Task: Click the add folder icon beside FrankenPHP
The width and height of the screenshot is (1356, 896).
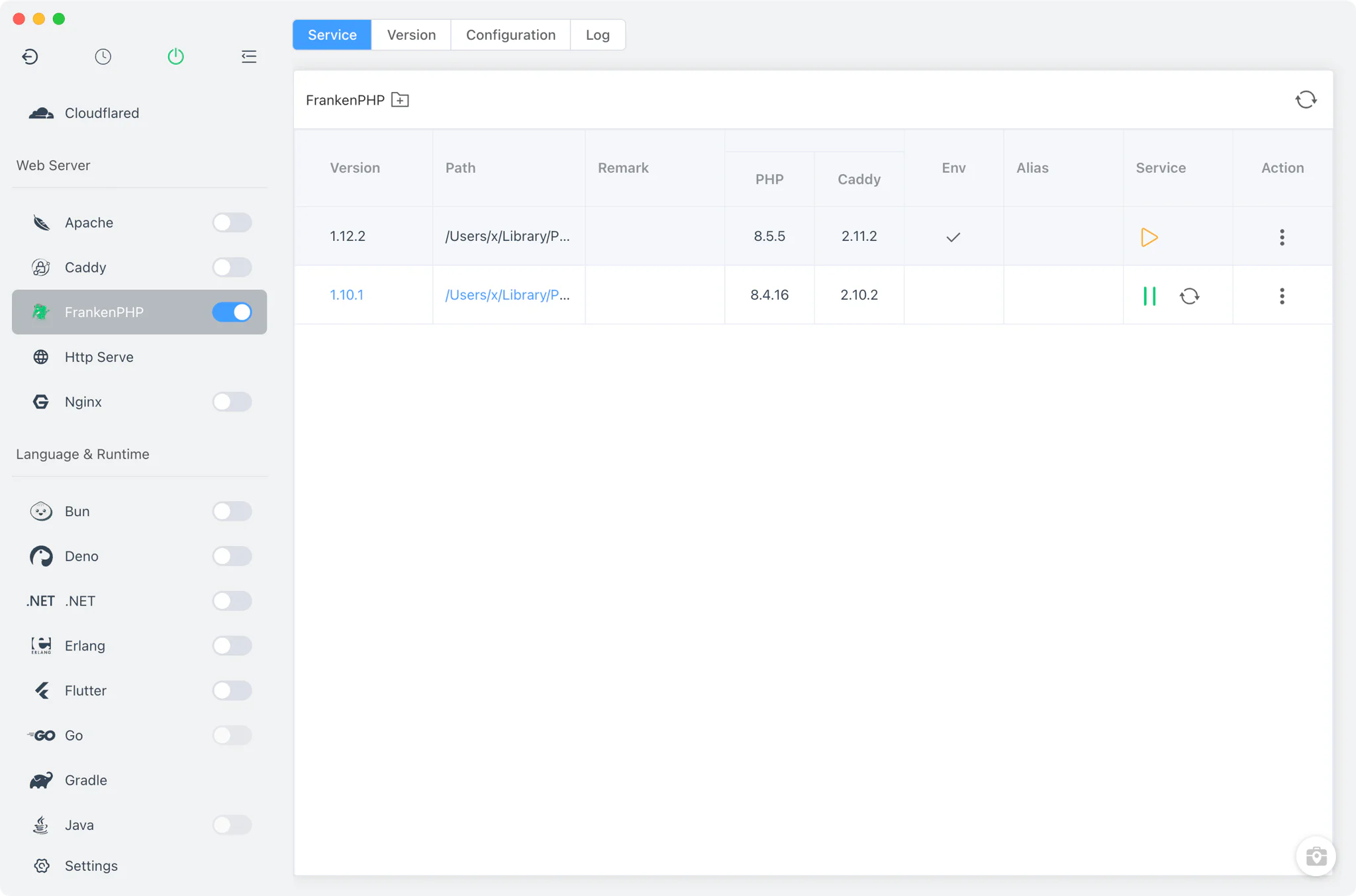Action: [x=400, y=100]
